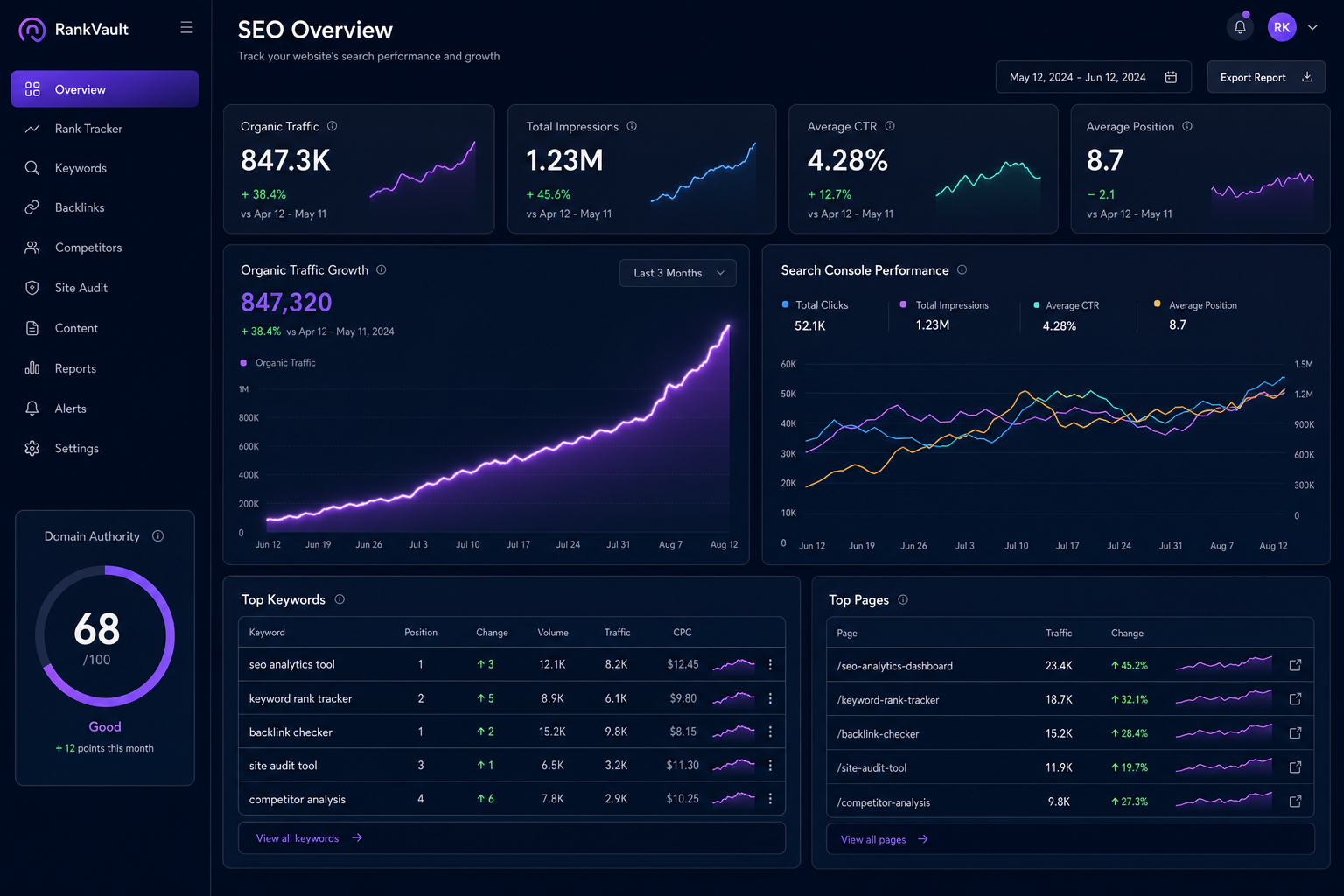This screenshot has height=896, width=1344.
Task: Sort keywords by Position column header
Action: click(x=421, y=633)
